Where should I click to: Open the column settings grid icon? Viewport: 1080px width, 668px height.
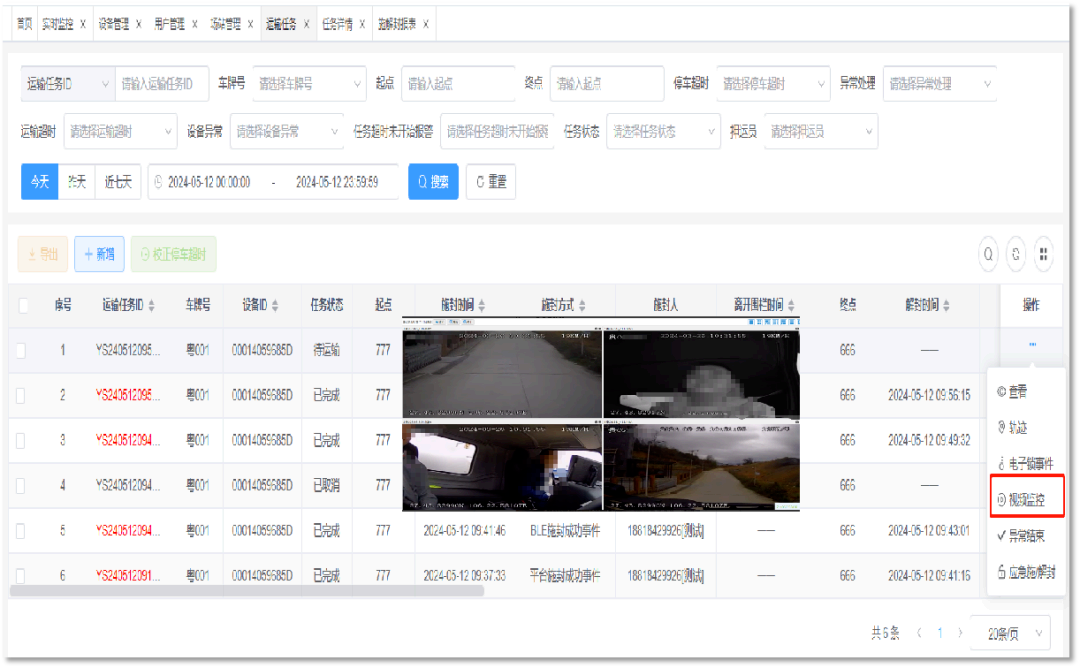(1043, 255)
